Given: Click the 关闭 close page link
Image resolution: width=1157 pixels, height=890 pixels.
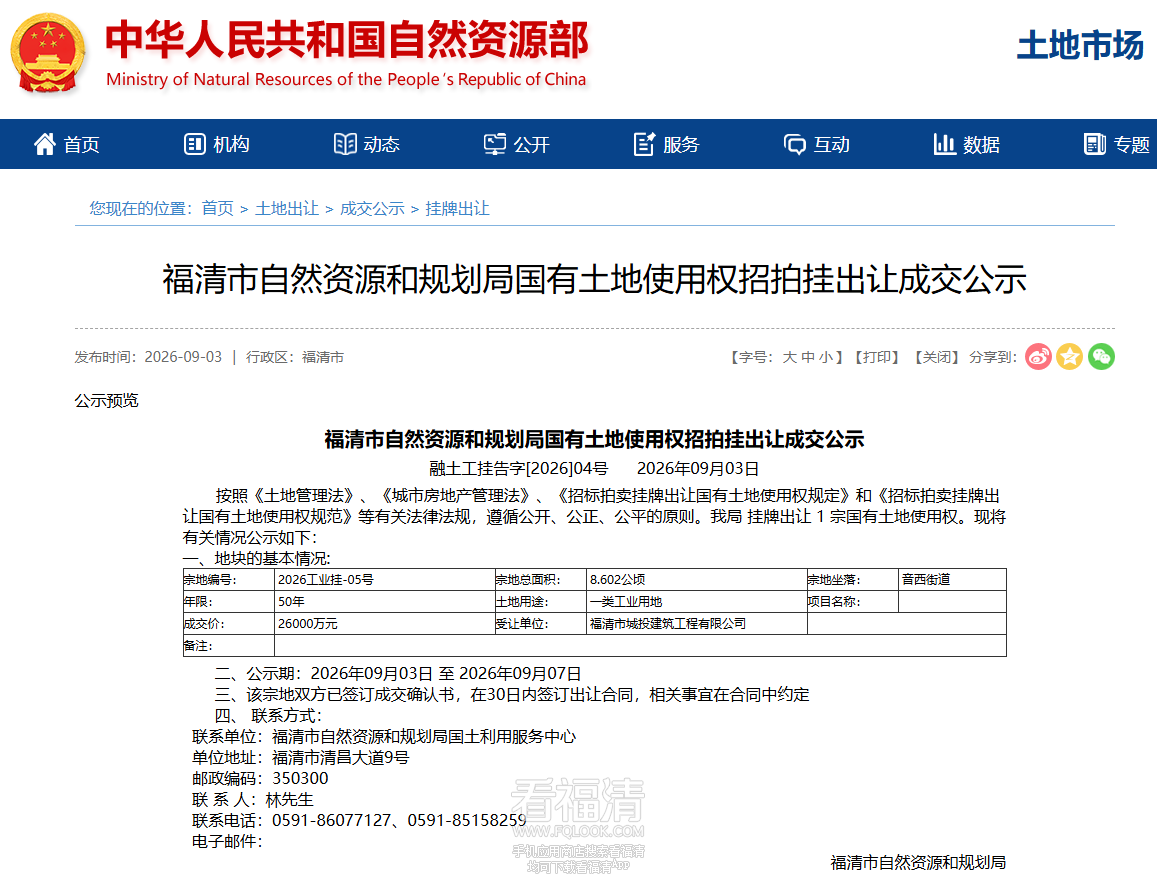Looking at the screenshot, I should click(x=936, y=357).
